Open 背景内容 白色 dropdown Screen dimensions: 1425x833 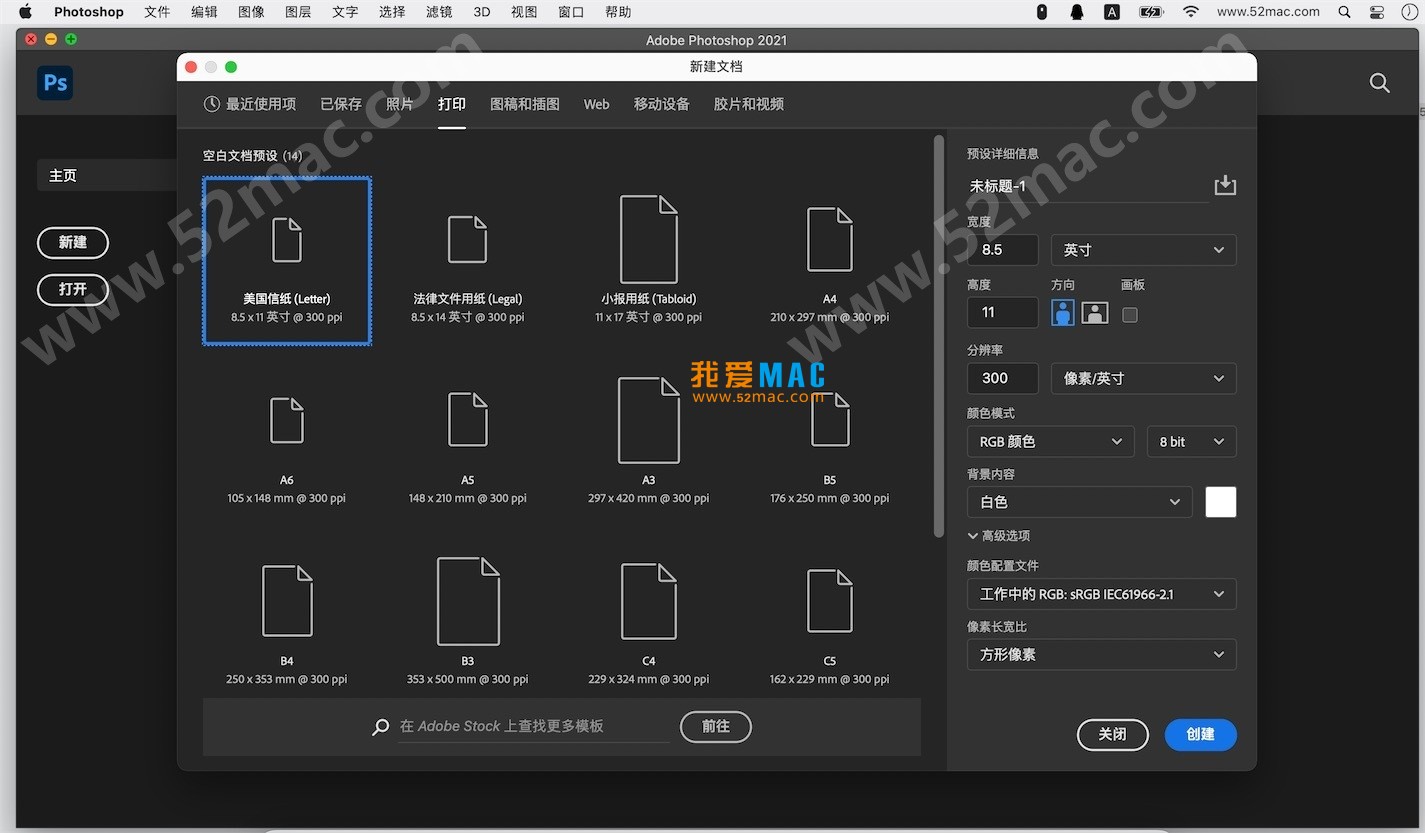click(1079, 502)
